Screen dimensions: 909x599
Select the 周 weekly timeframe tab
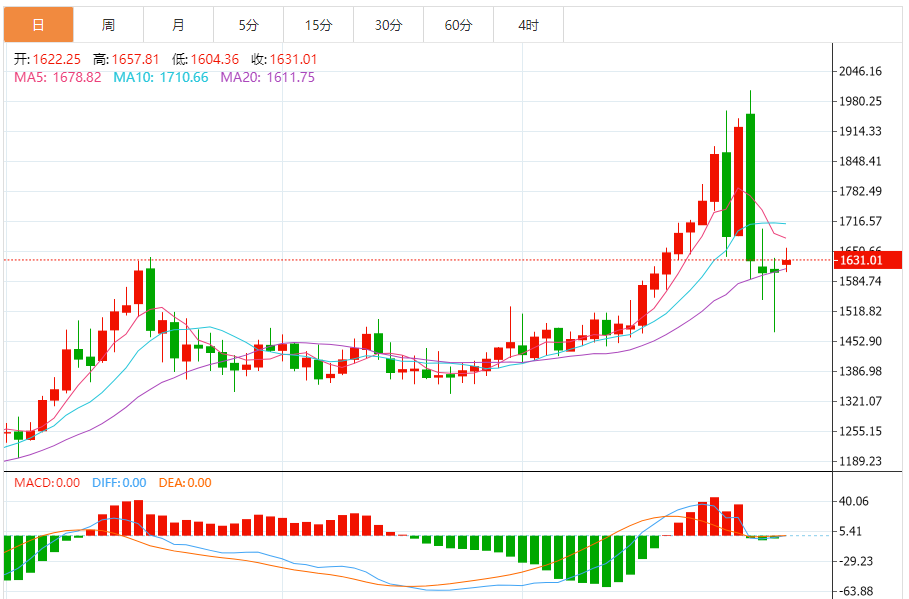108,24
